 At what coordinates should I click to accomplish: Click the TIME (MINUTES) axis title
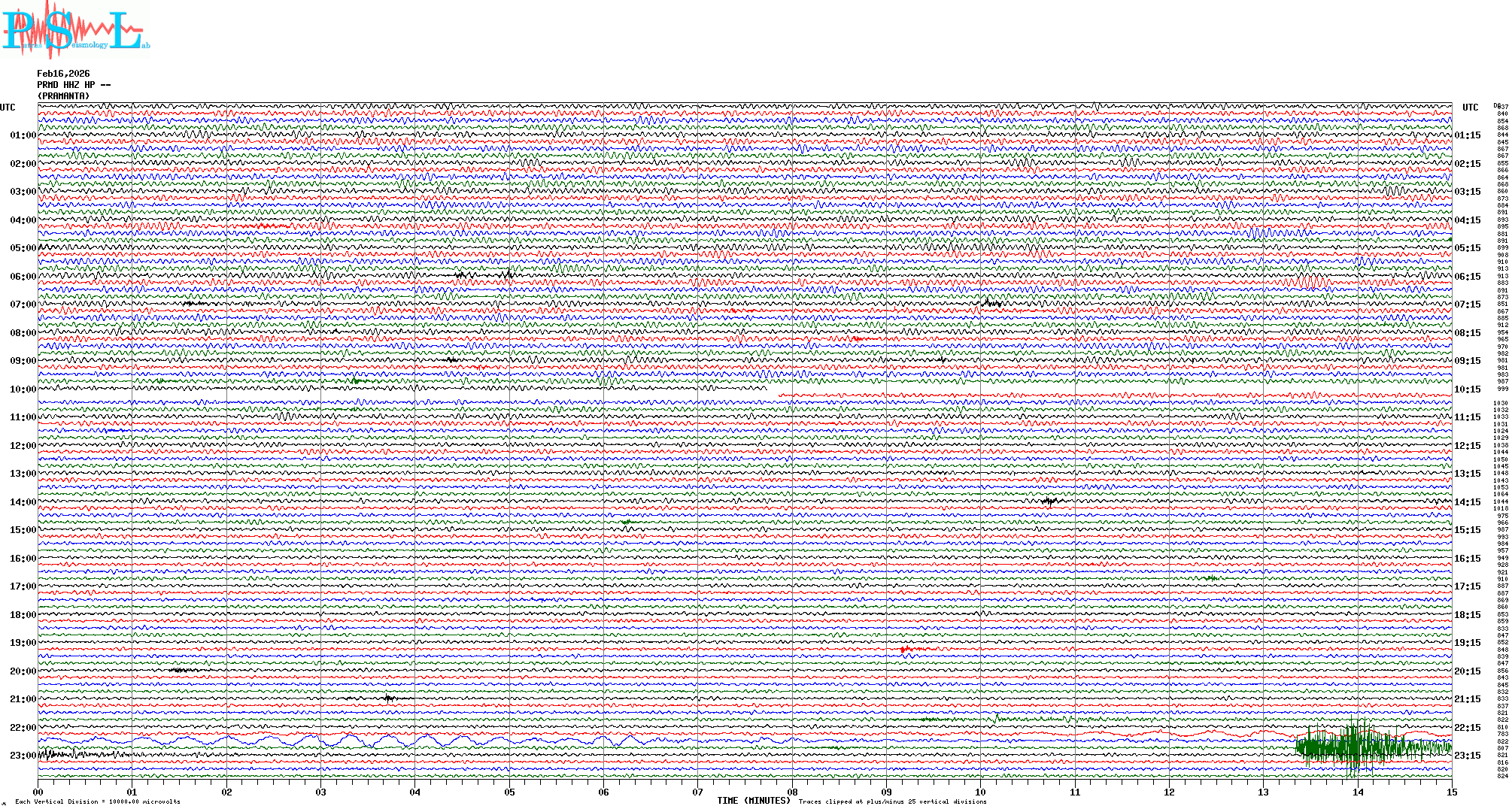click(x=753, y=801)
